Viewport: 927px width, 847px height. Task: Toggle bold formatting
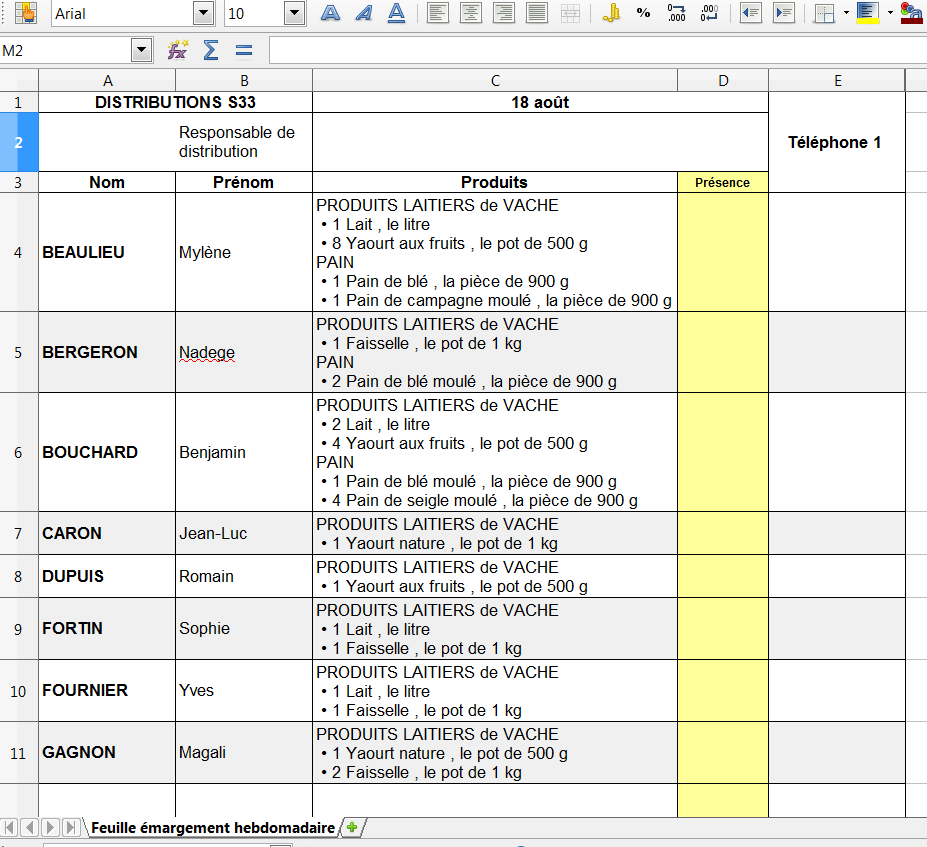(330, 13)
